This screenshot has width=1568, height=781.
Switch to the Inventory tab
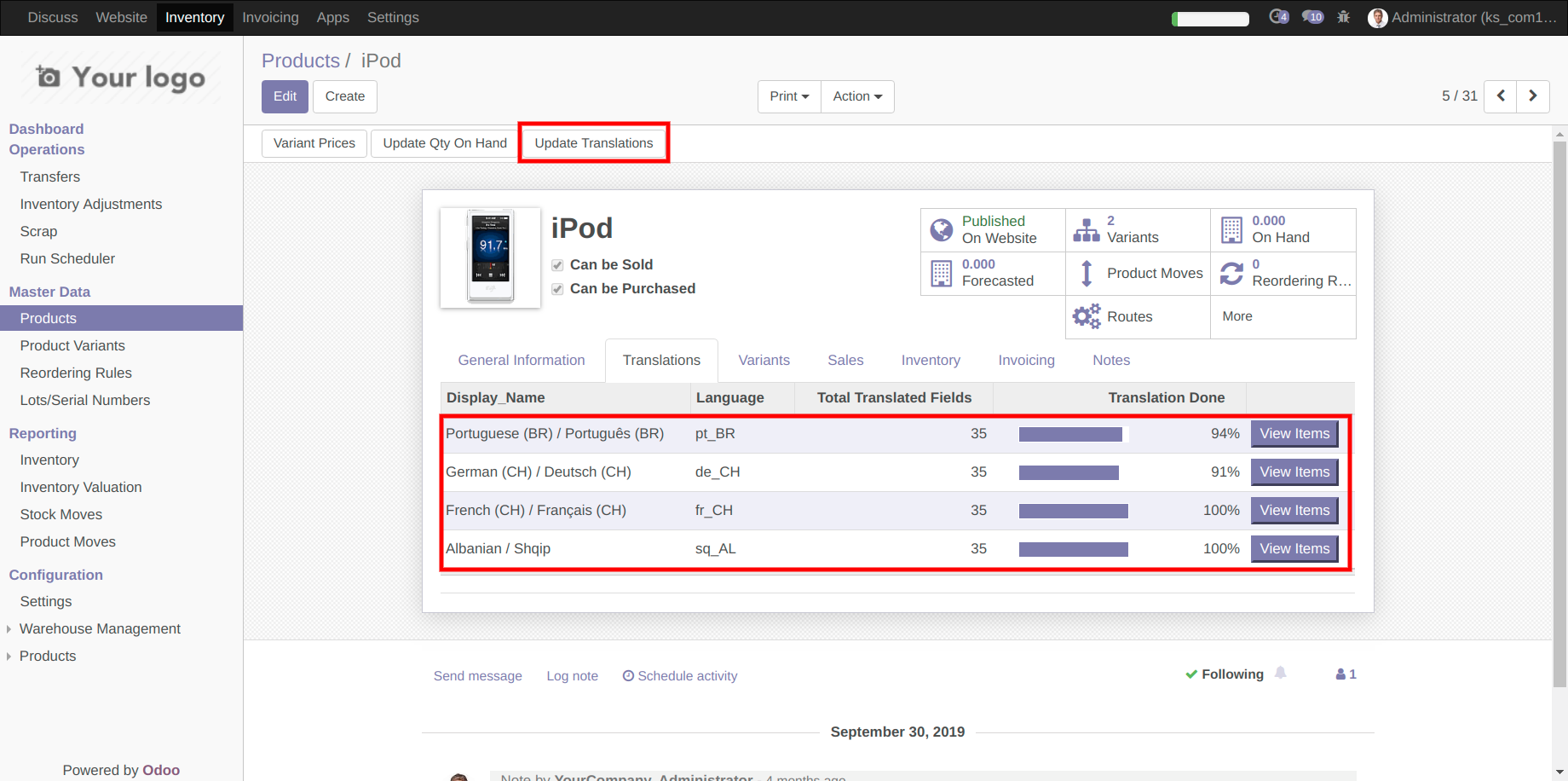pyautogui.click(x=931, y=361)
